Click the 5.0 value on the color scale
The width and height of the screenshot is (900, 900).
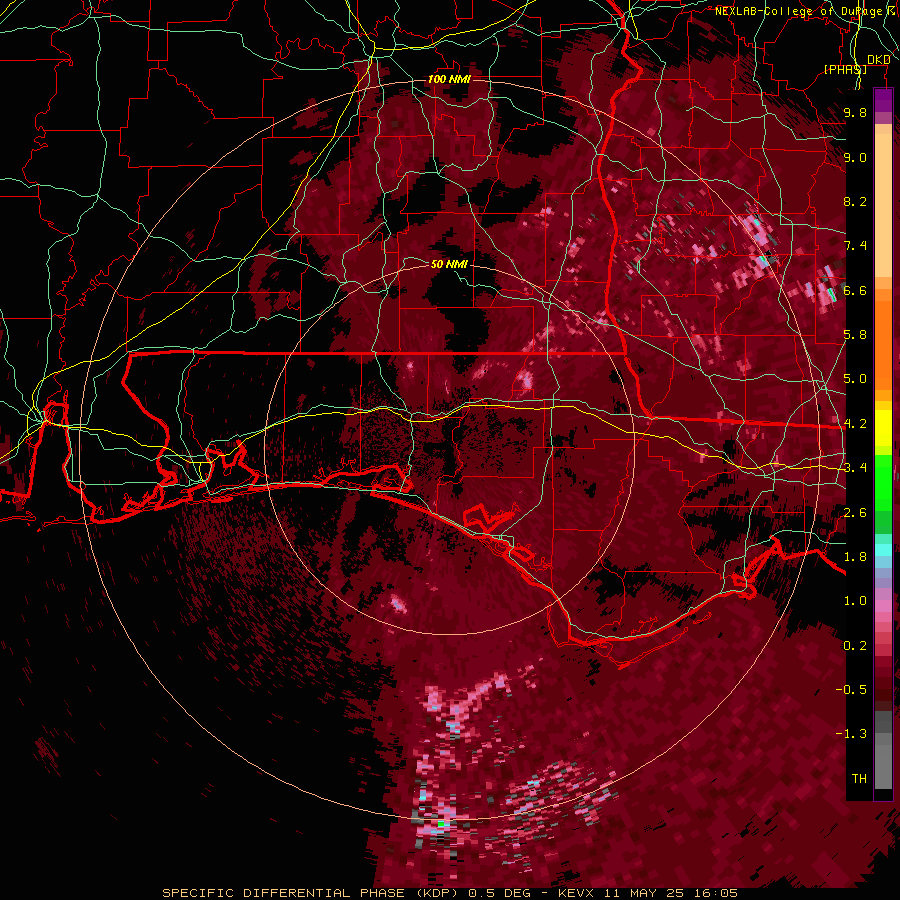[855, 379]
